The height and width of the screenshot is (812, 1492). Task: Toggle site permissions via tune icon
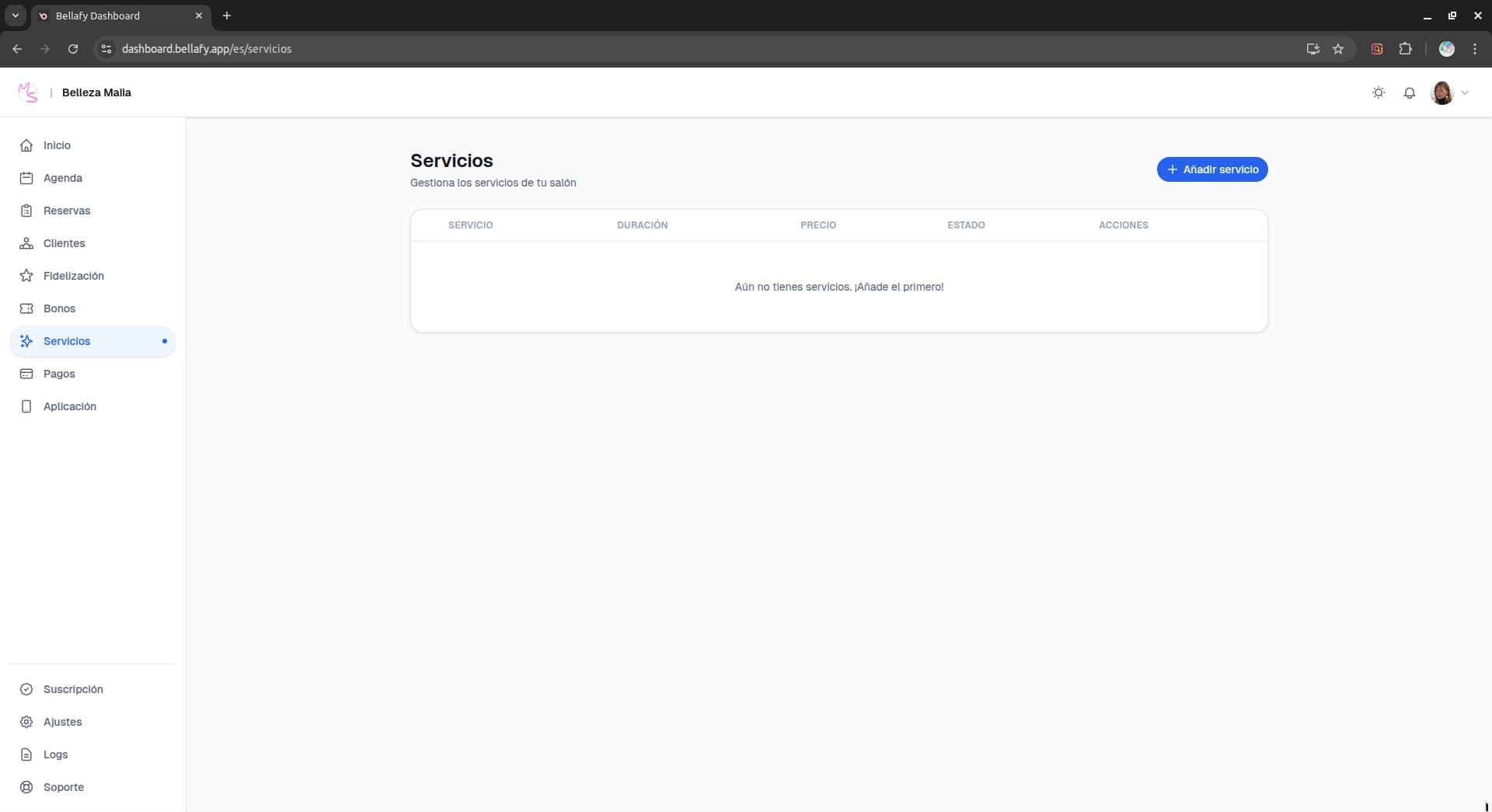pos(106,48)
